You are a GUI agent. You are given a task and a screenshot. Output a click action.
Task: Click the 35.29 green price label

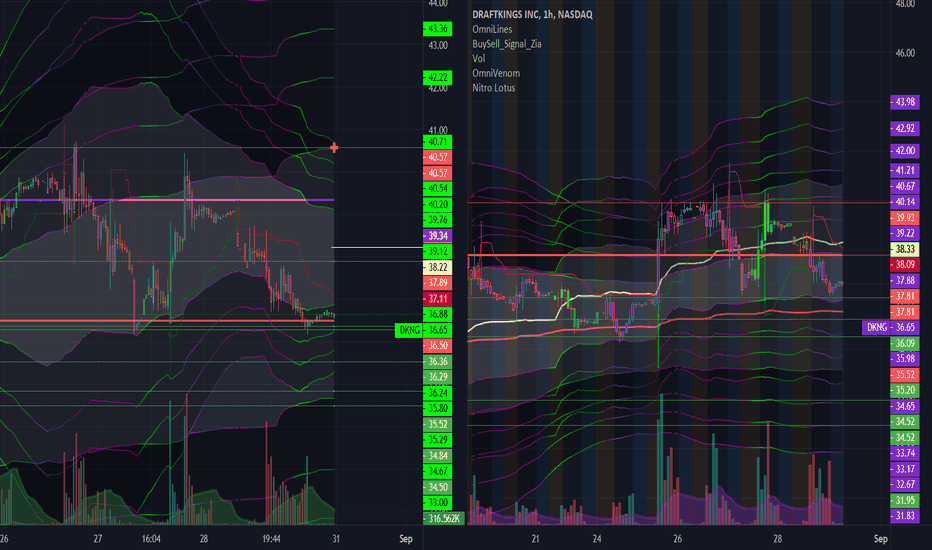[437, 440]
